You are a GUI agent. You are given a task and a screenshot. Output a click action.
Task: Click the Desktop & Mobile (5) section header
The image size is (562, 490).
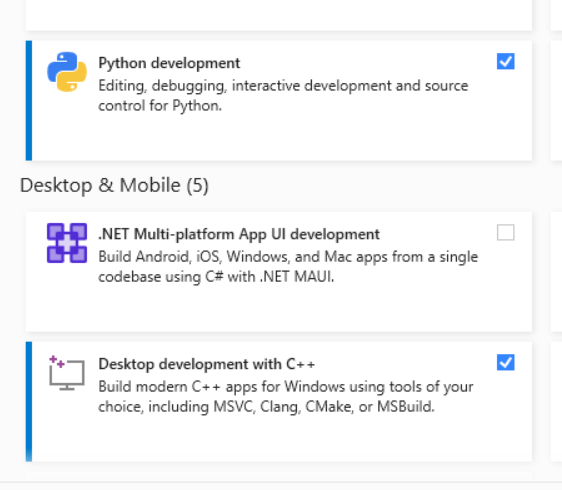pos(114,186)
